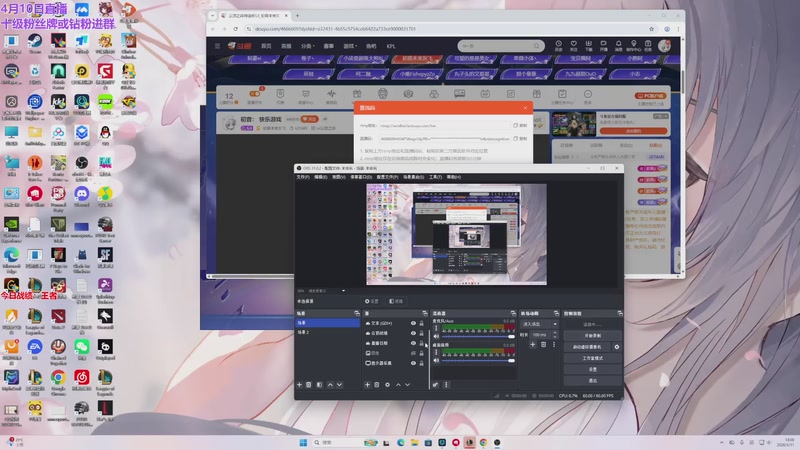Toggle the orange live switch in Douyu toolbar

(x=254, y=94)
